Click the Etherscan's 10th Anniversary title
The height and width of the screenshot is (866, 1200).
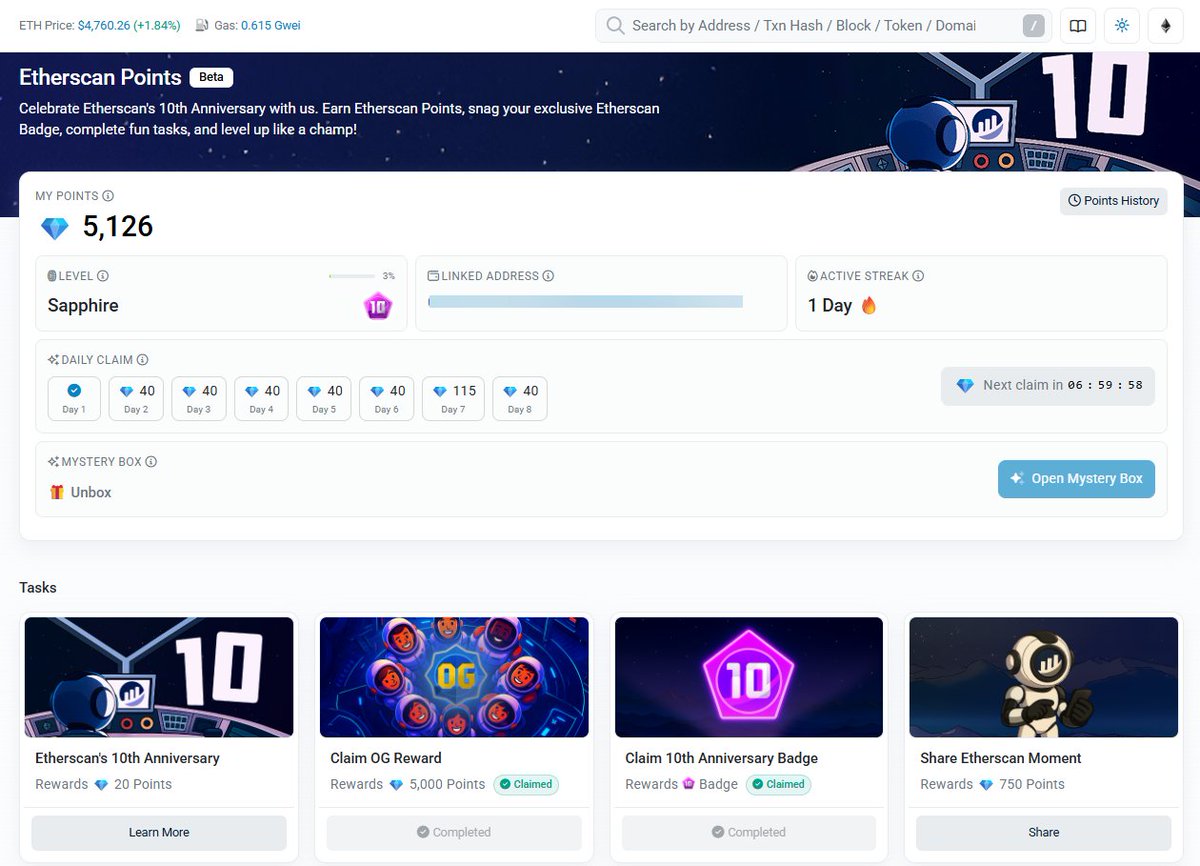[127, 759]
